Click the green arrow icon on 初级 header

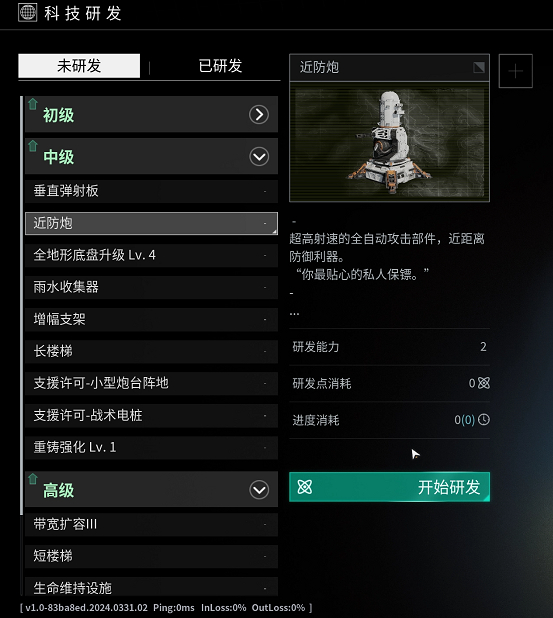pos(33,104)
